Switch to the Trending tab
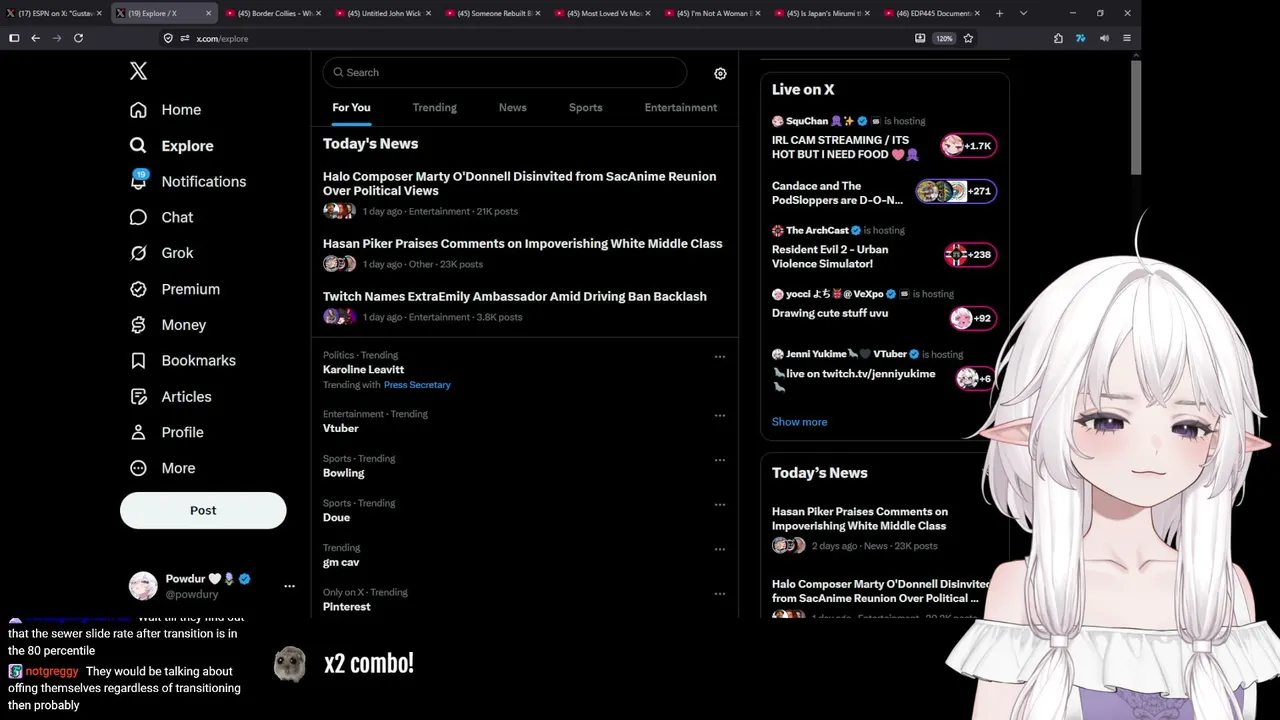 (434, 108)
